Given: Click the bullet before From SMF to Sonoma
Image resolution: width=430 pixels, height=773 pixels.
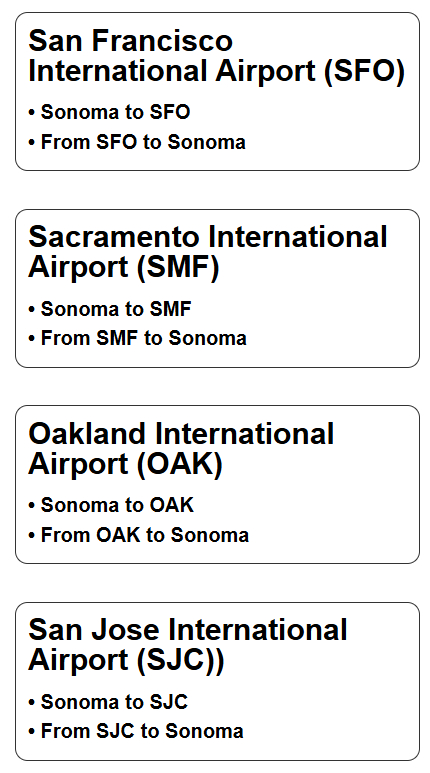Looking at the screenshot, I should pyautogui.click(x=32, y=339).
